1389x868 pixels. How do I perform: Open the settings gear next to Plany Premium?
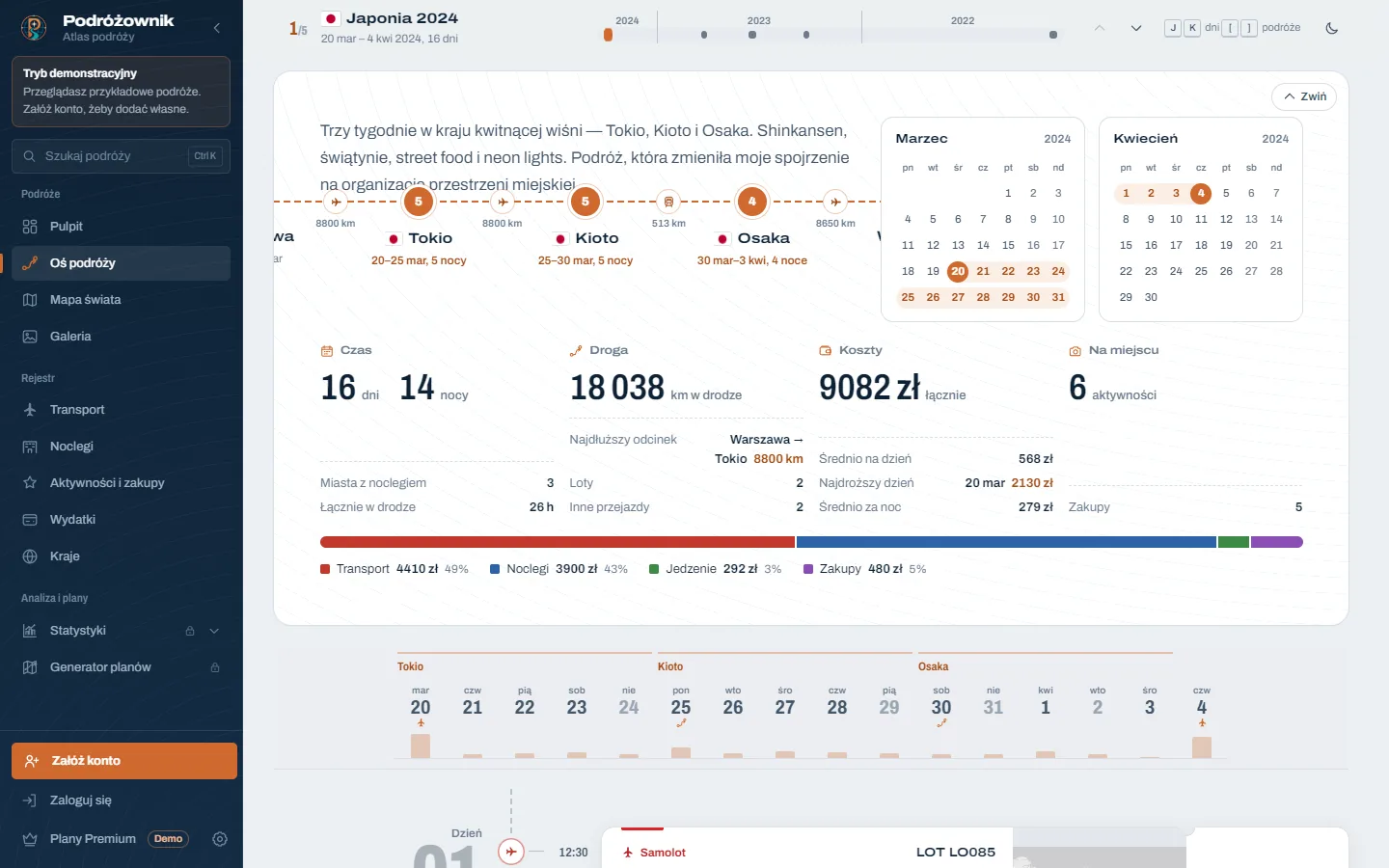click(x=220, y=839)
